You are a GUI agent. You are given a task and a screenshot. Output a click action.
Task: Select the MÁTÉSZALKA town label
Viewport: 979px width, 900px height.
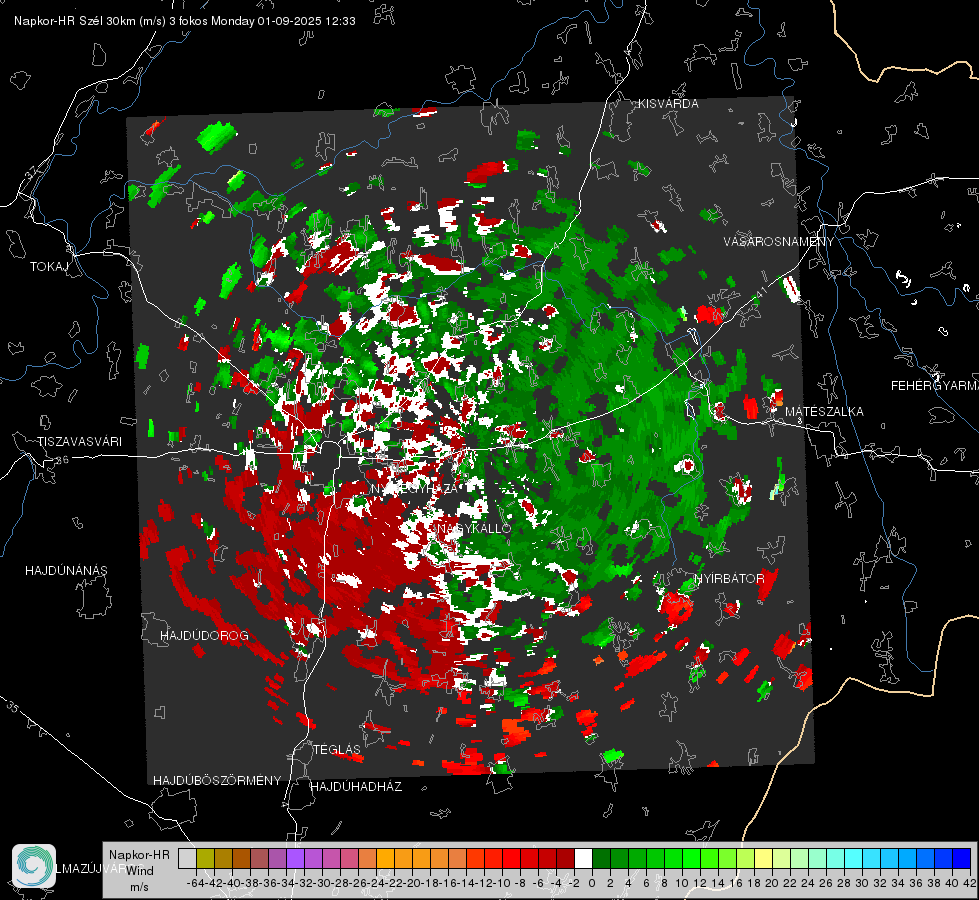coord(824,412)
